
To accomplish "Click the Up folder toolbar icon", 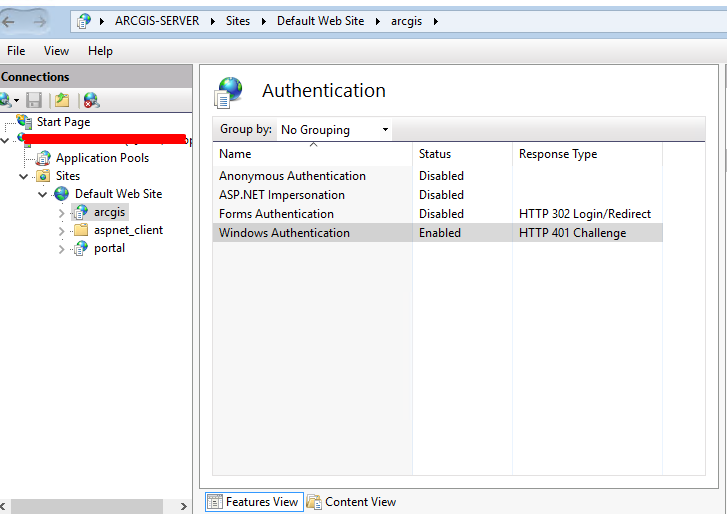I will [62, 100].
